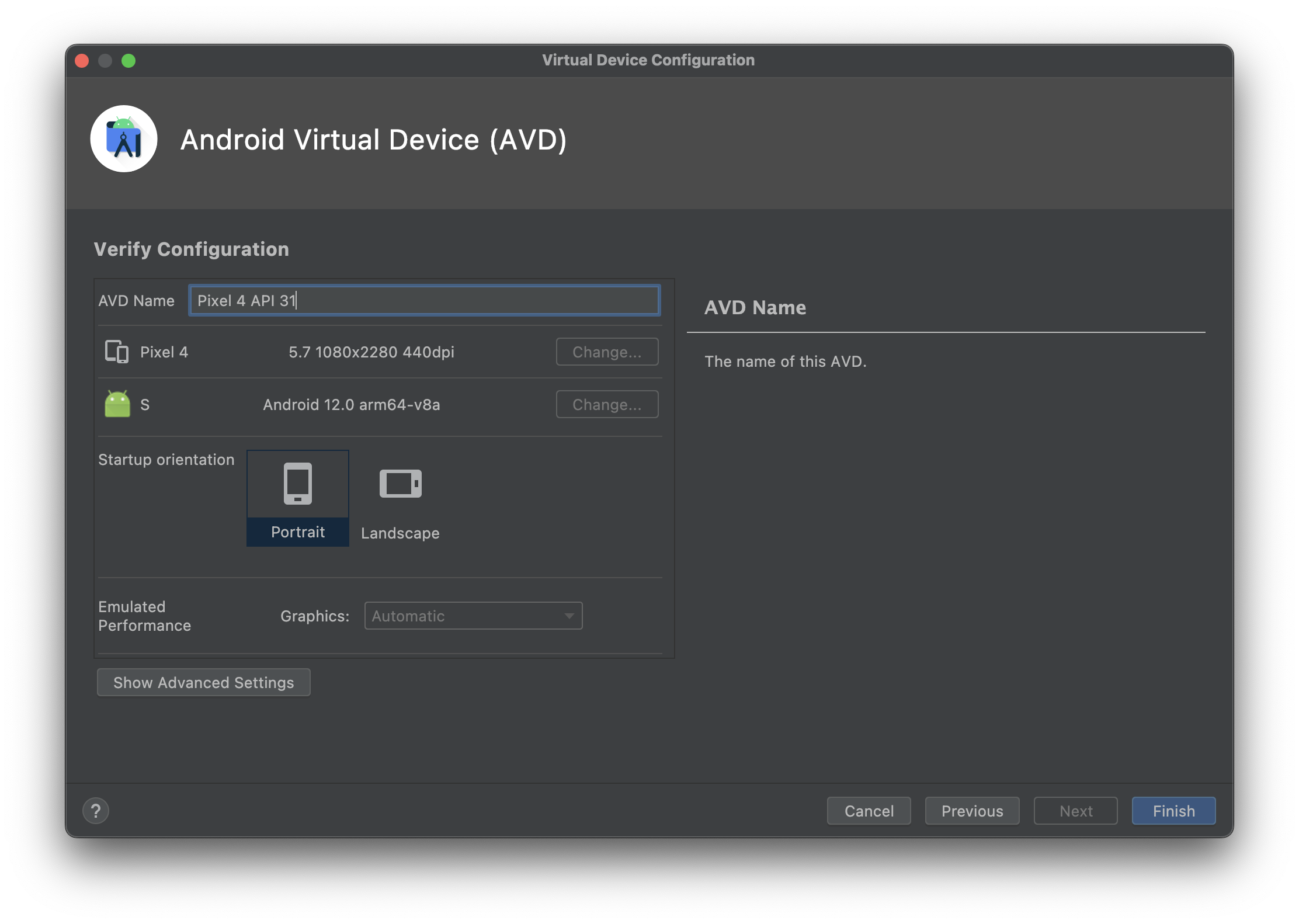Open help with the question mark icon
Viewport: 1299px width, 924px height.
click(x=96, y=811)
